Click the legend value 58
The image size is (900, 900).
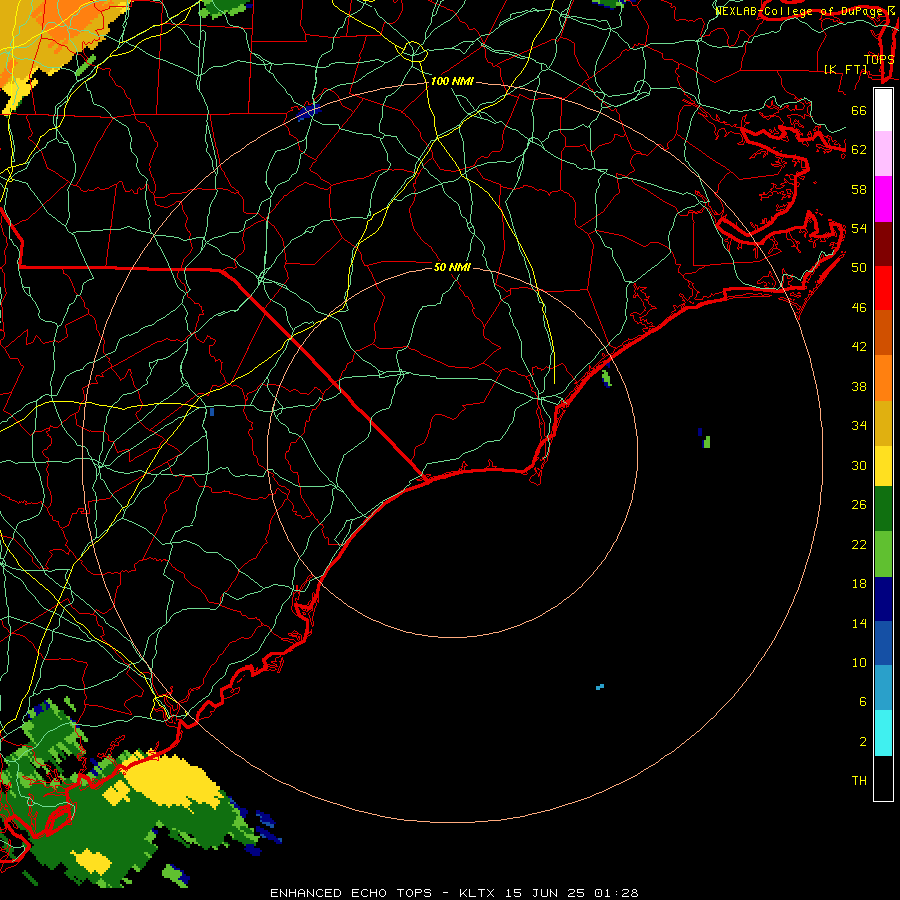pos(859,189)
